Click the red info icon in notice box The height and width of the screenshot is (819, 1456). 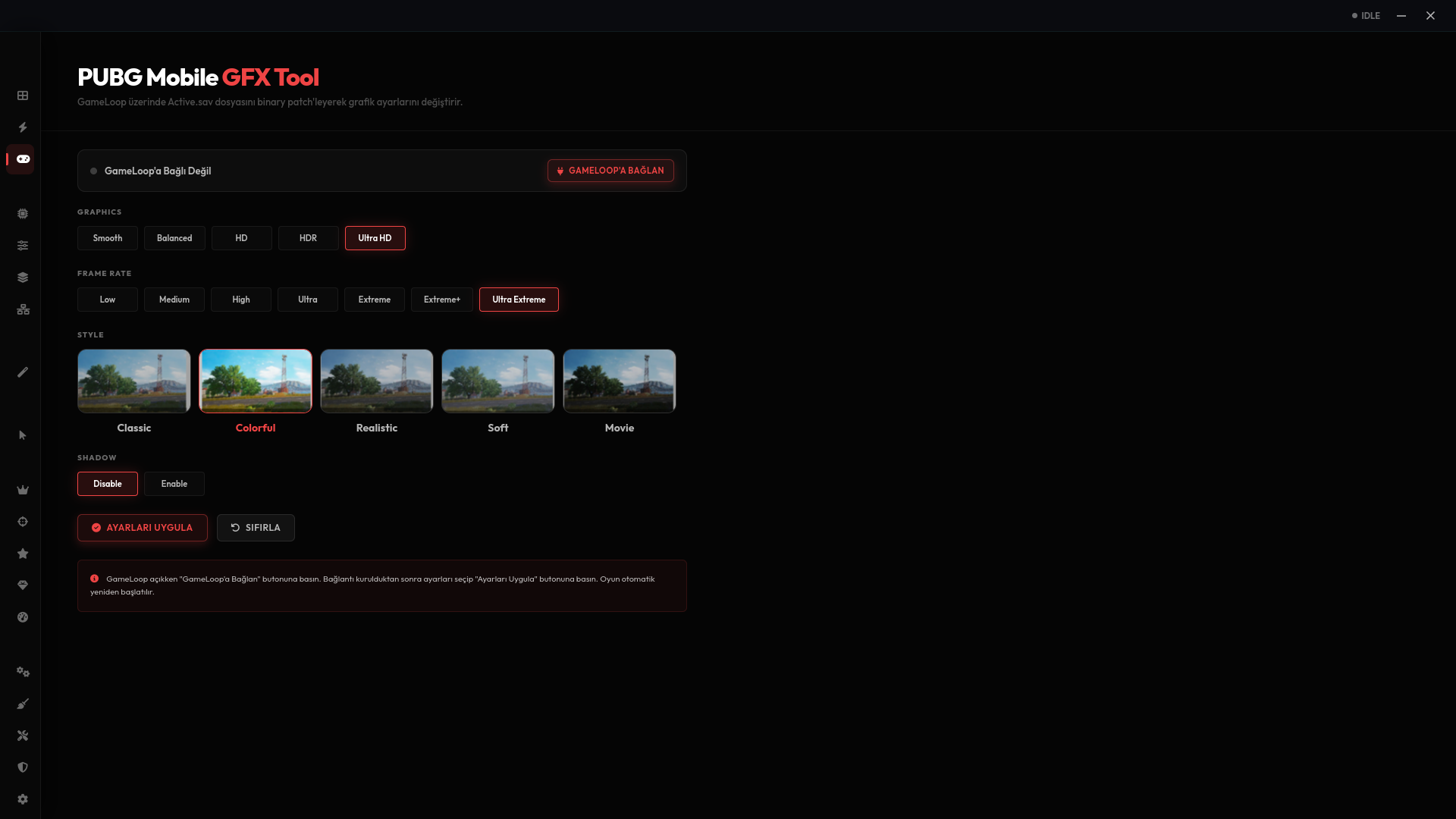pyautogui.click(x=95, y=579)
